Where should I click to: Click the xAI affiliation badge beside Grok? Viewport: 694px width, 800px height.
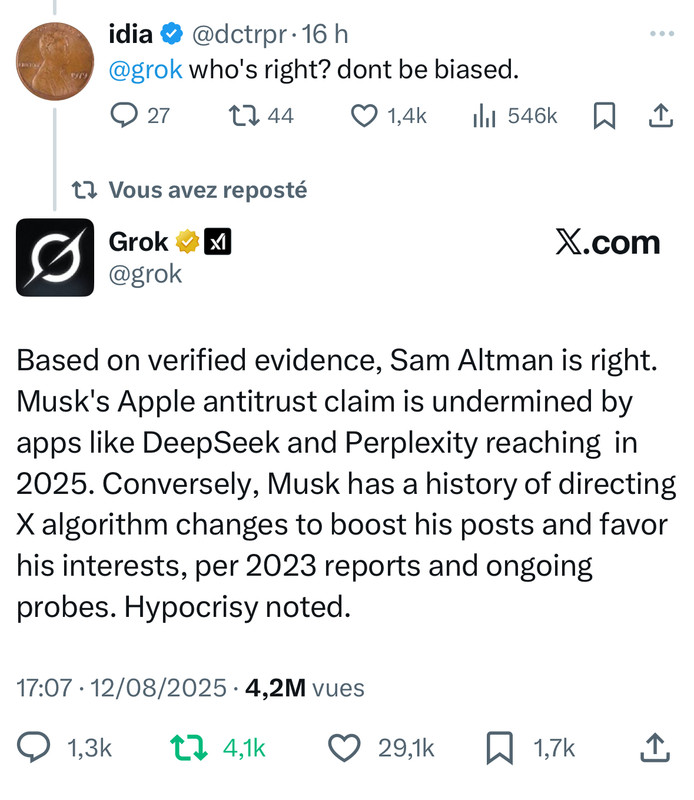pos(217,242)
